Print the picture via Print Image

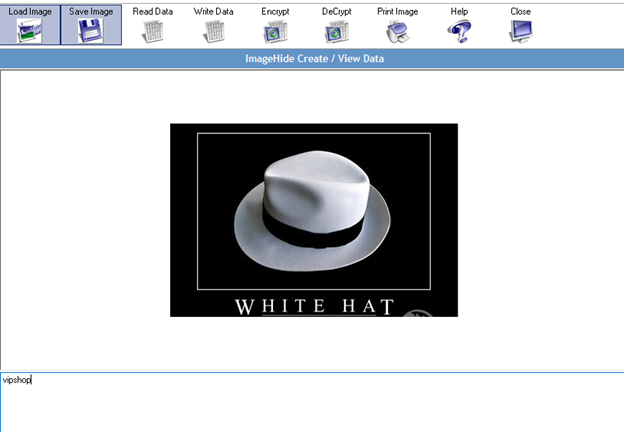[x=398, y=25]
